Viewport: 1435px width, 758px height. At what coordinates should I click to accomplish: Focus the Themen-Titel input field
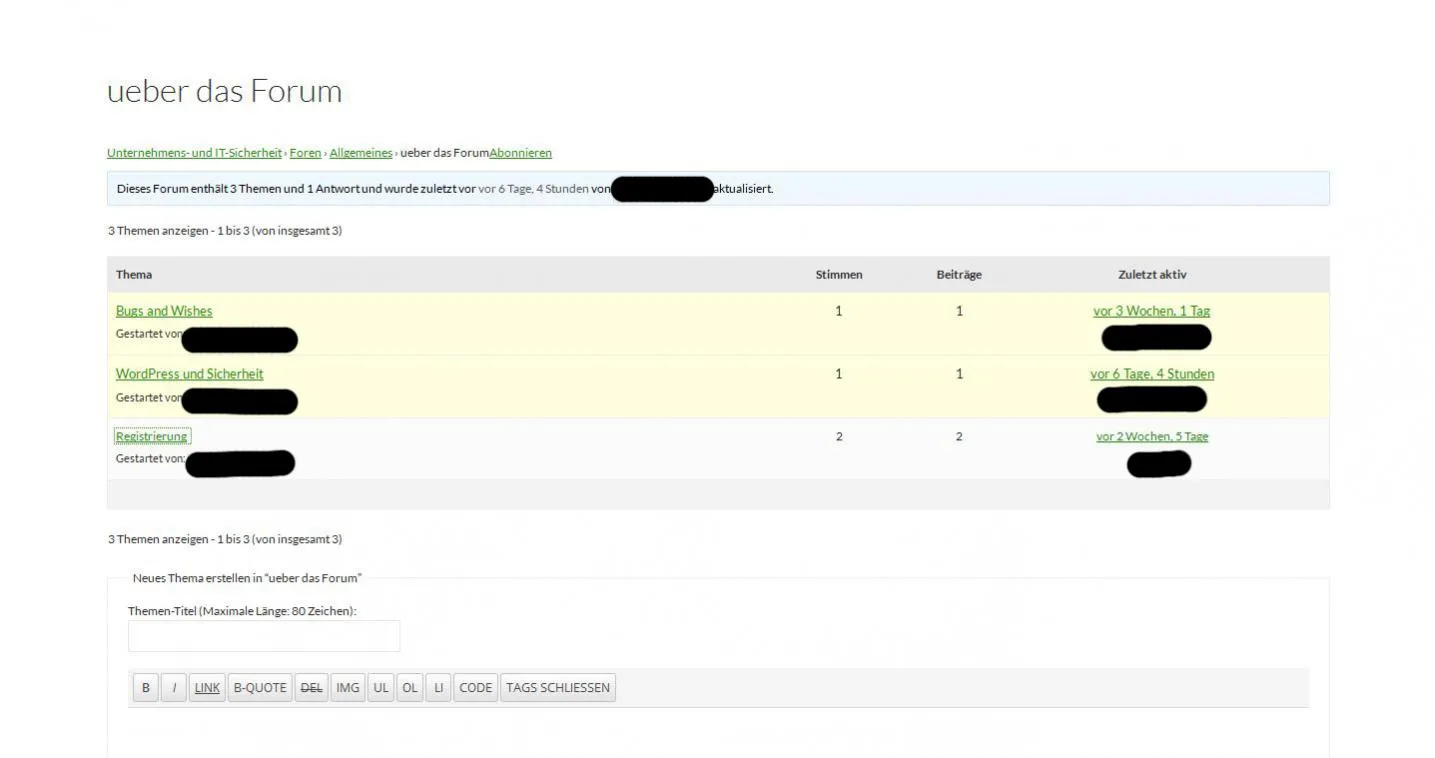[264, 636]
